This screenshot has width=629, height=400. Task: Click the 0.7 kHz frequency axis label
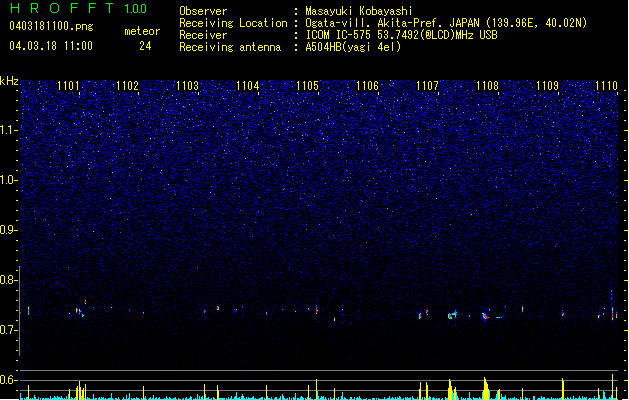point(8,330)
